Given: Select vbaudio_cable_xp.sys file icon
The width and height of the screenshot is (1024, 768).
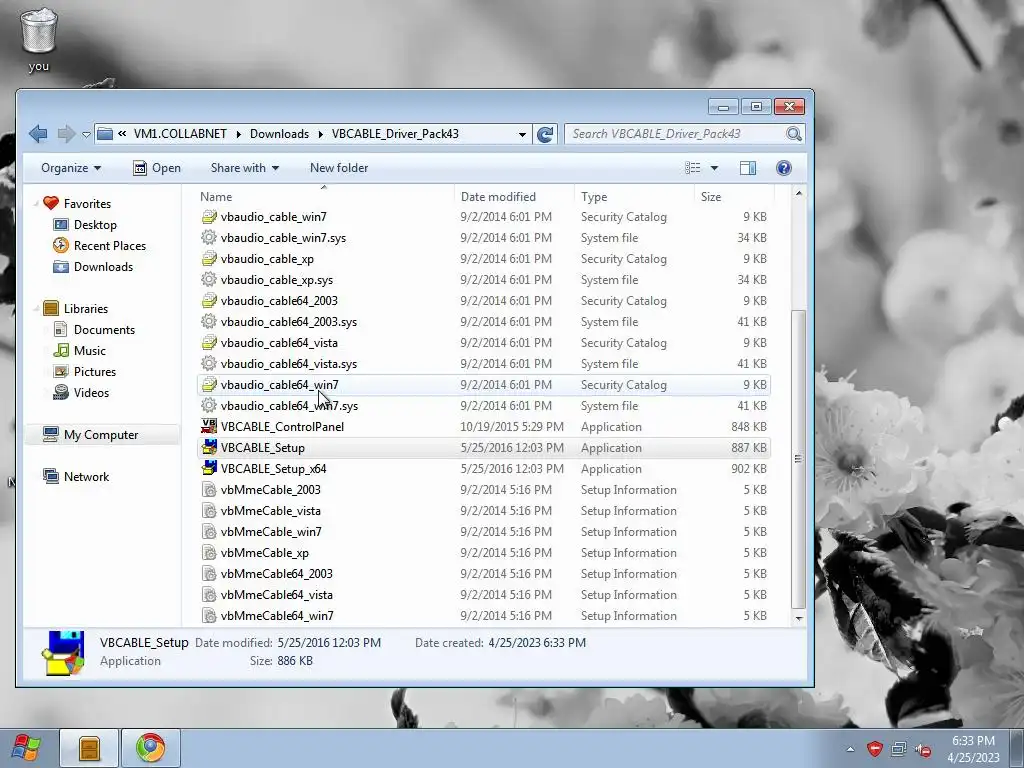Looking at the screenshot, I should 209,280.
